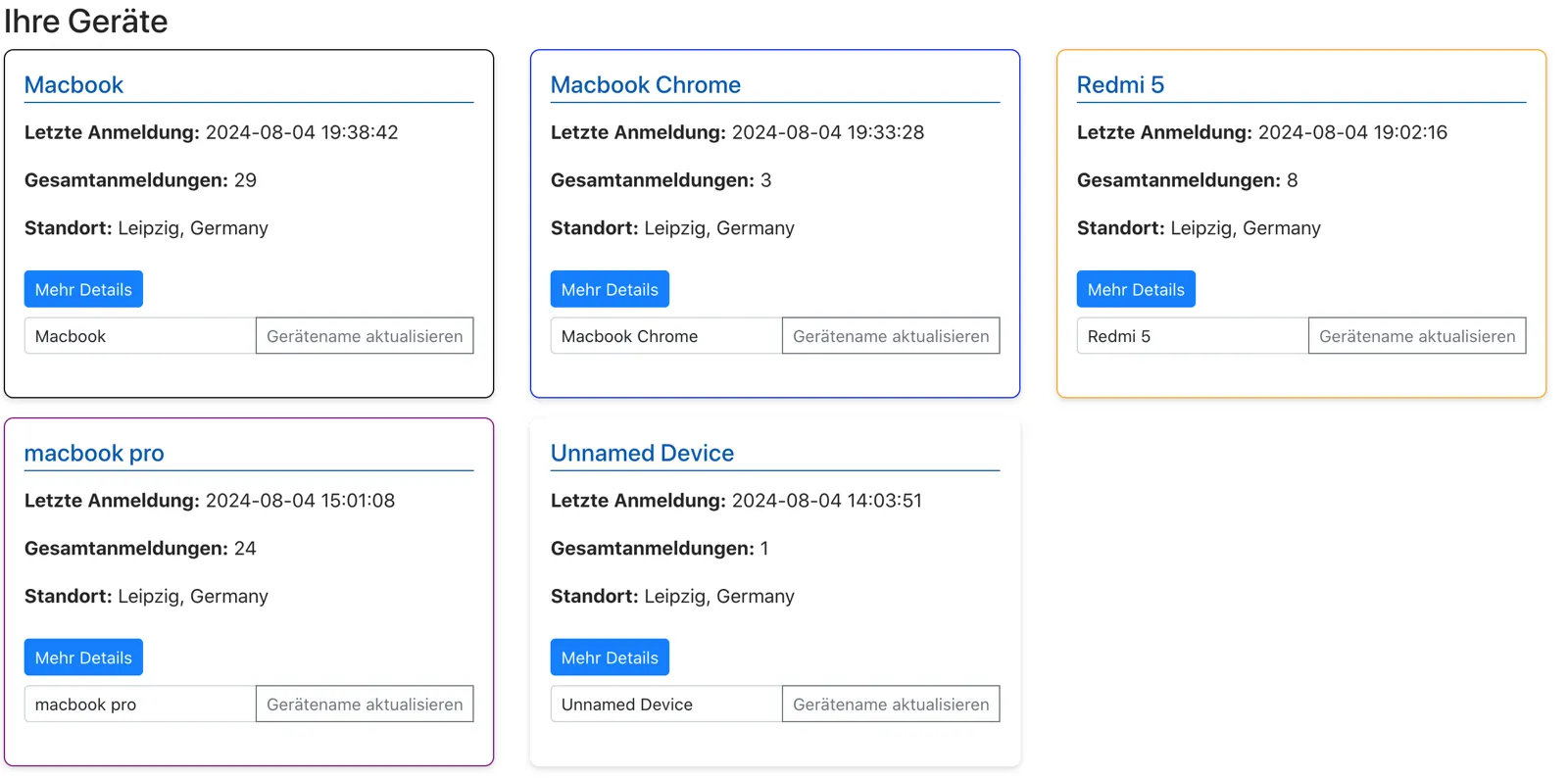Edit the Unnamed Device name input

coord(666,705)
